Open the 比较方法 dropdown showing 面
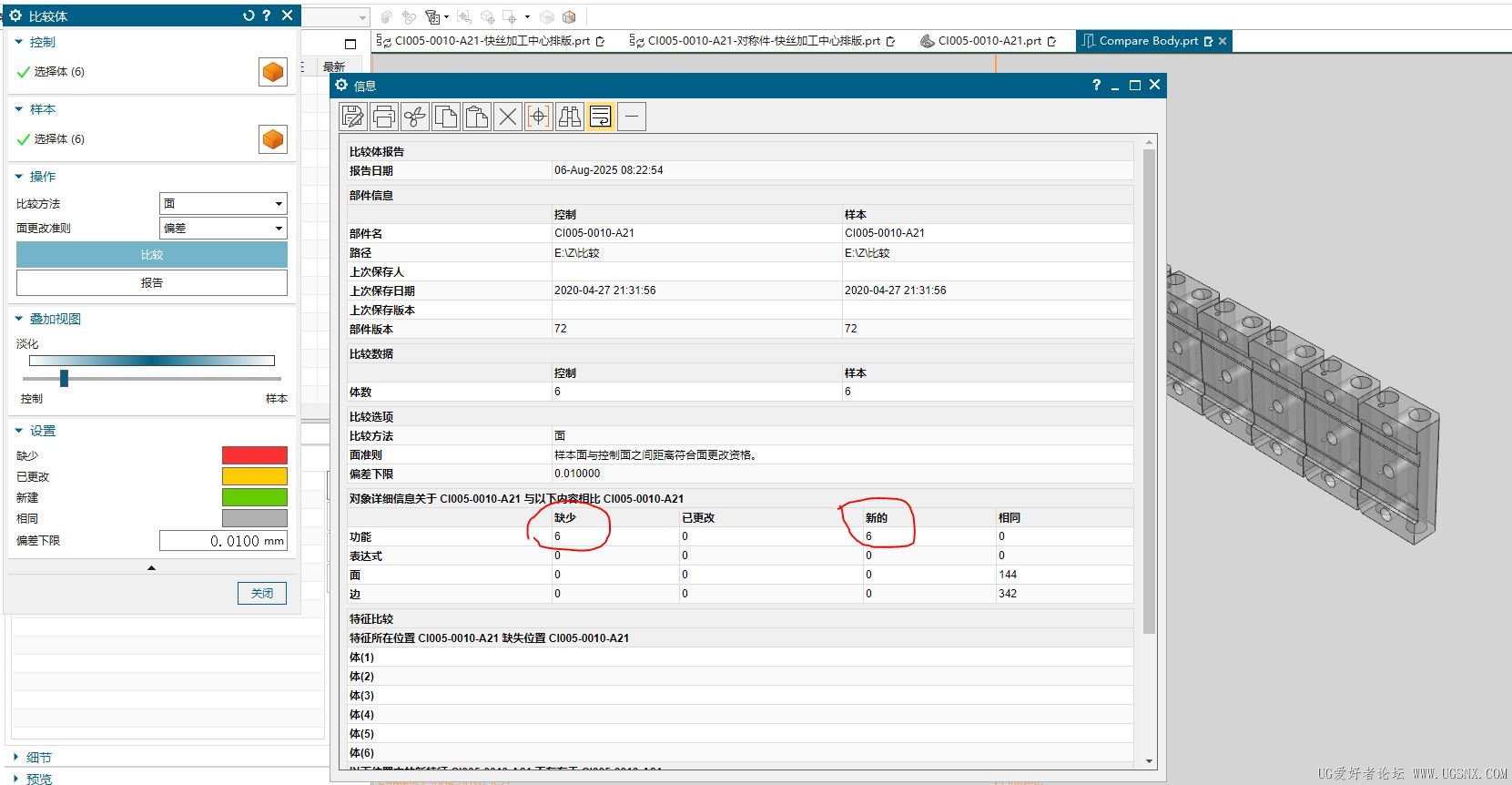Viewport: 1512px width, 785px height. tap(224, 204)
